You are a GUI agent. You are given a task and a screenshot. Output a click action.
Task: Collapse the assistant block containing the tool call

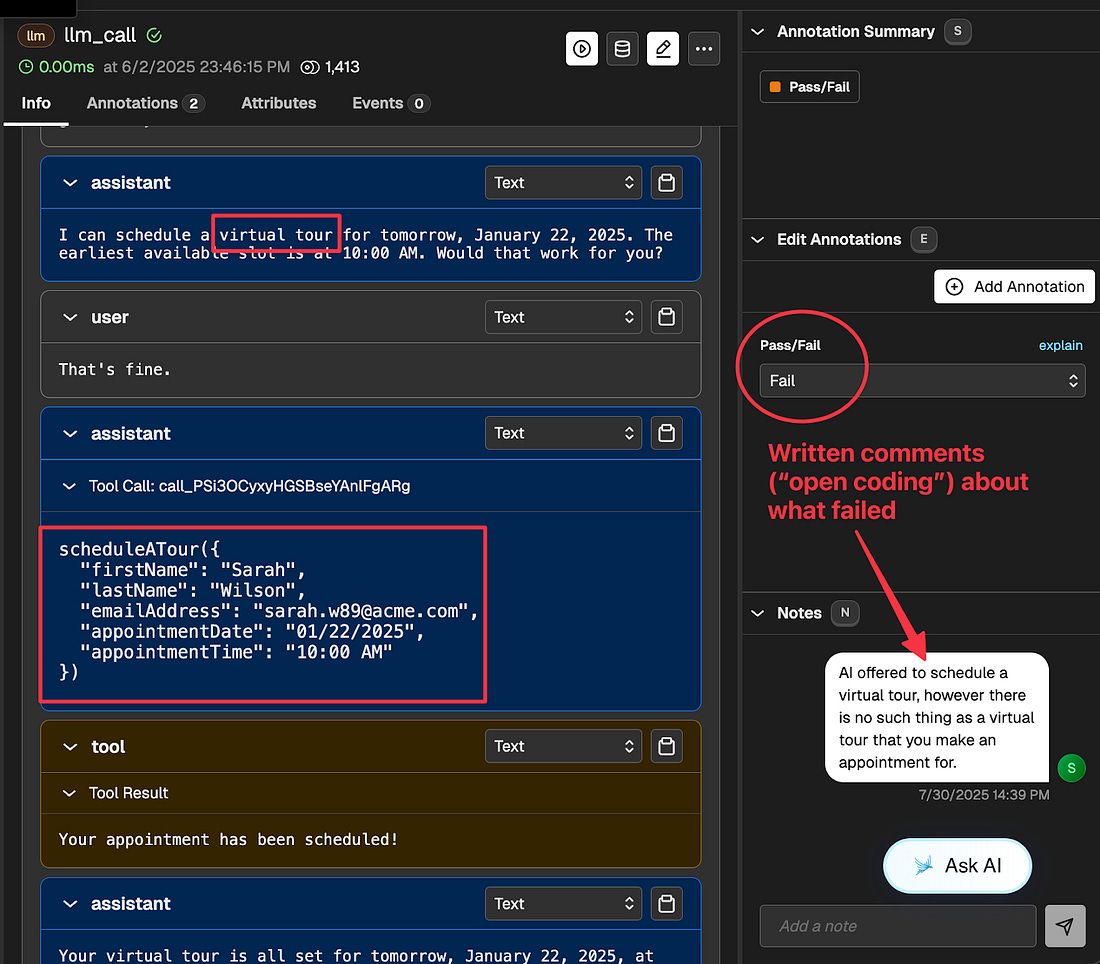69,434
